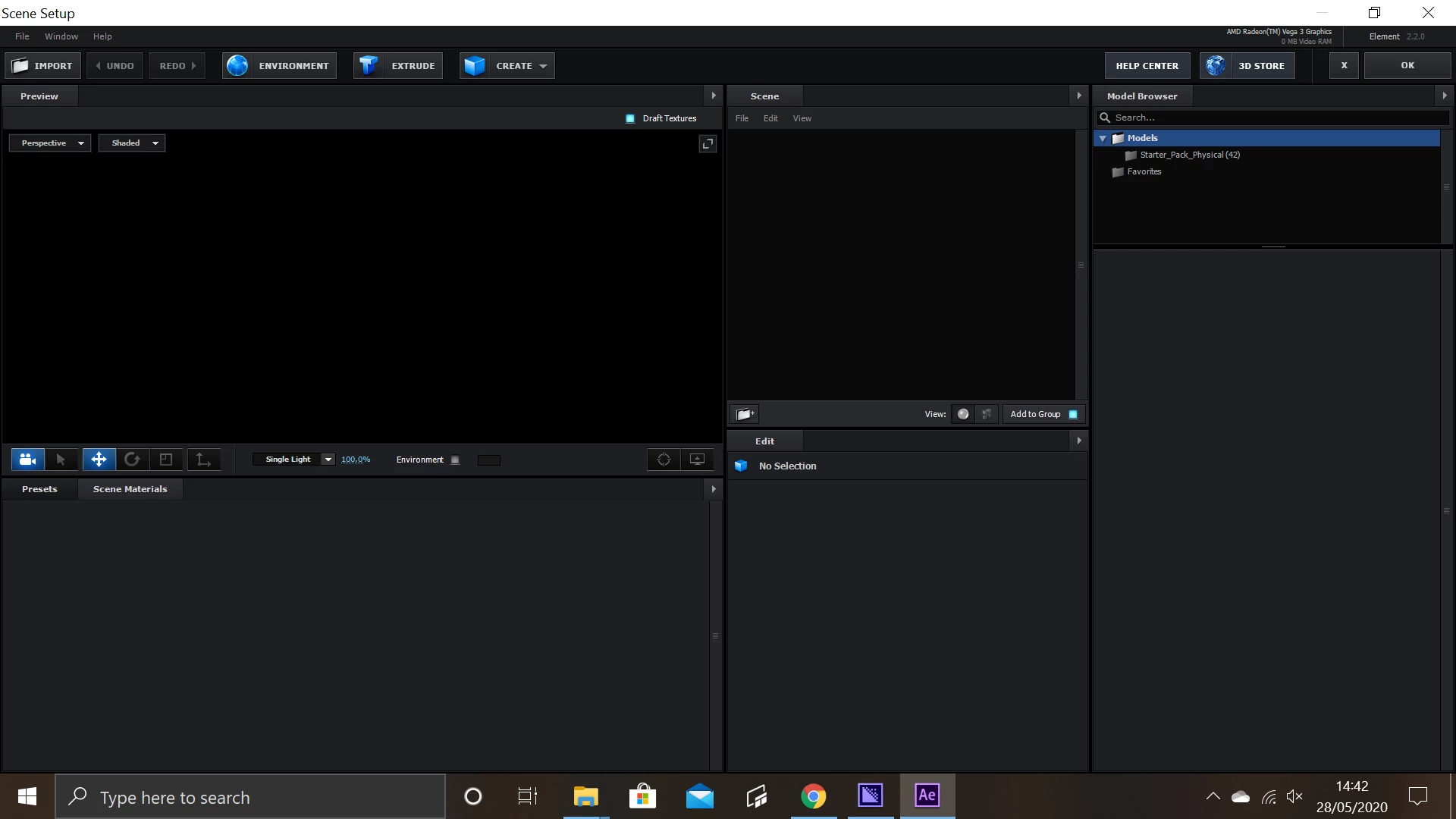Enable the Environment checkbox
Image resolution: width=1456 pixels, height=819 pixels.
455,460
